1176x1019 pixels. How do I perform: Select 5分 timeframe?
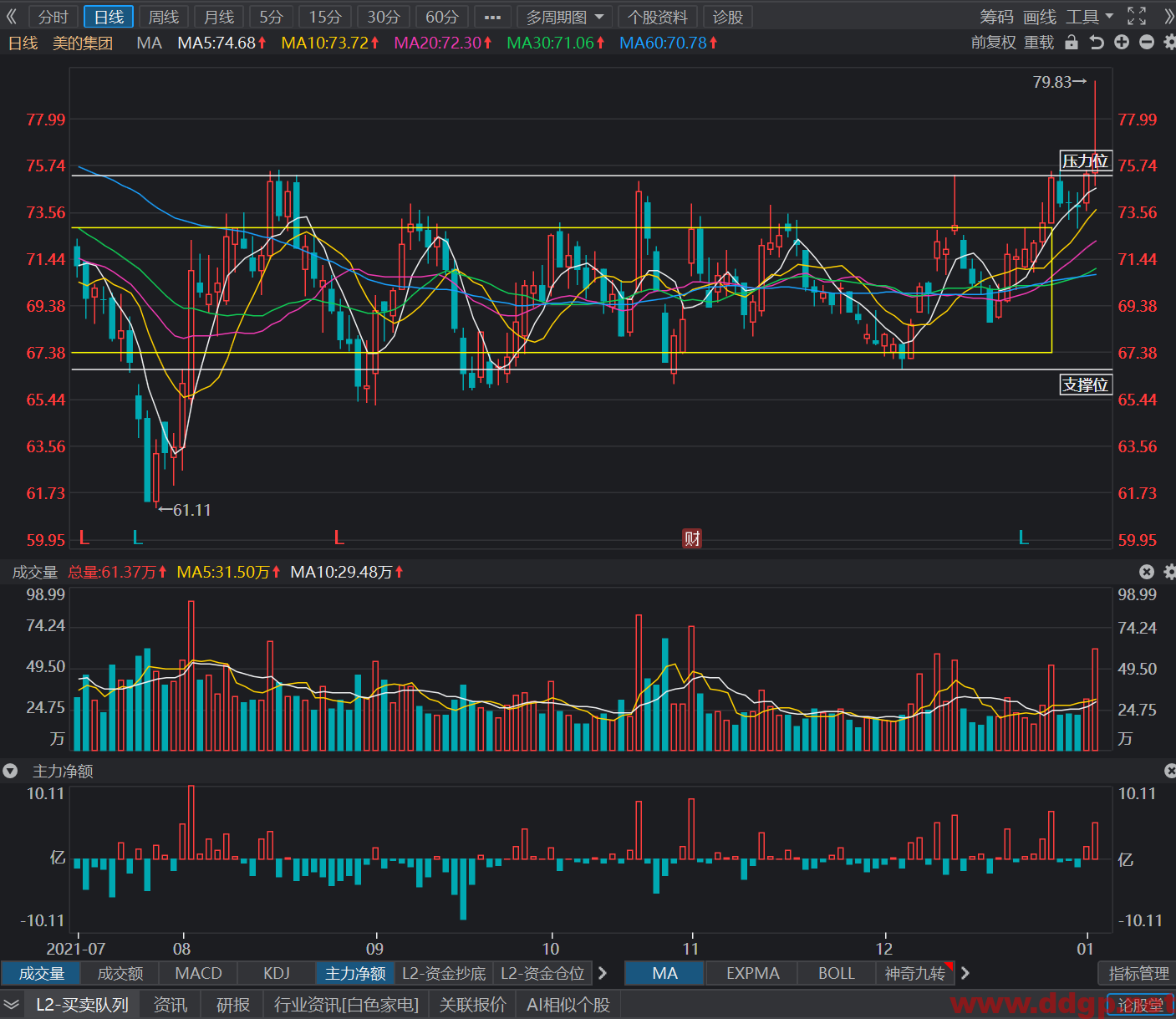(x=271, y=17)
